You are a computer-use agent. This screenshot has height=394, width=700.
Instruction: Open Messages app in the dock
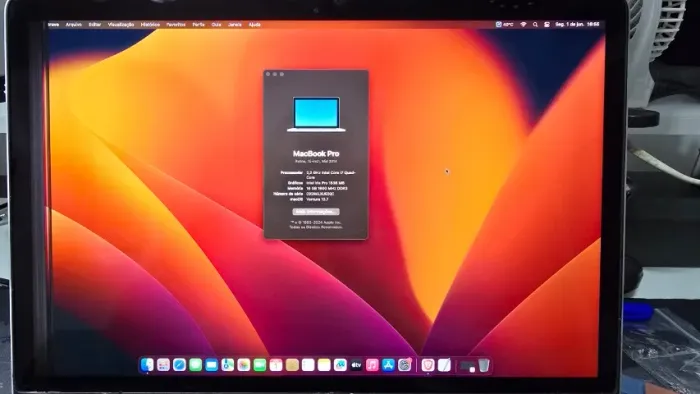click(x=196, y=365)
